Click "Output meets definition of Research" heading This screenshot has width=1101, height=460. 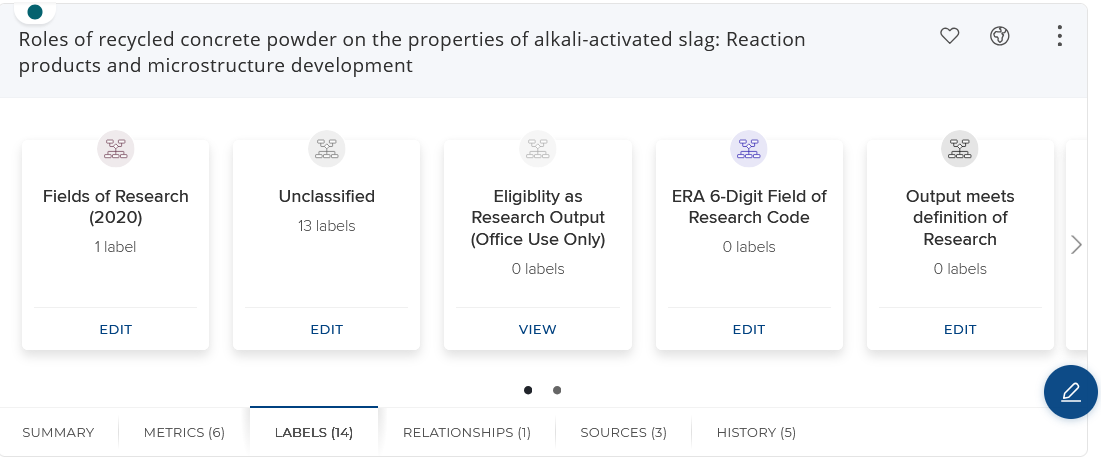(x=960, y=218)
